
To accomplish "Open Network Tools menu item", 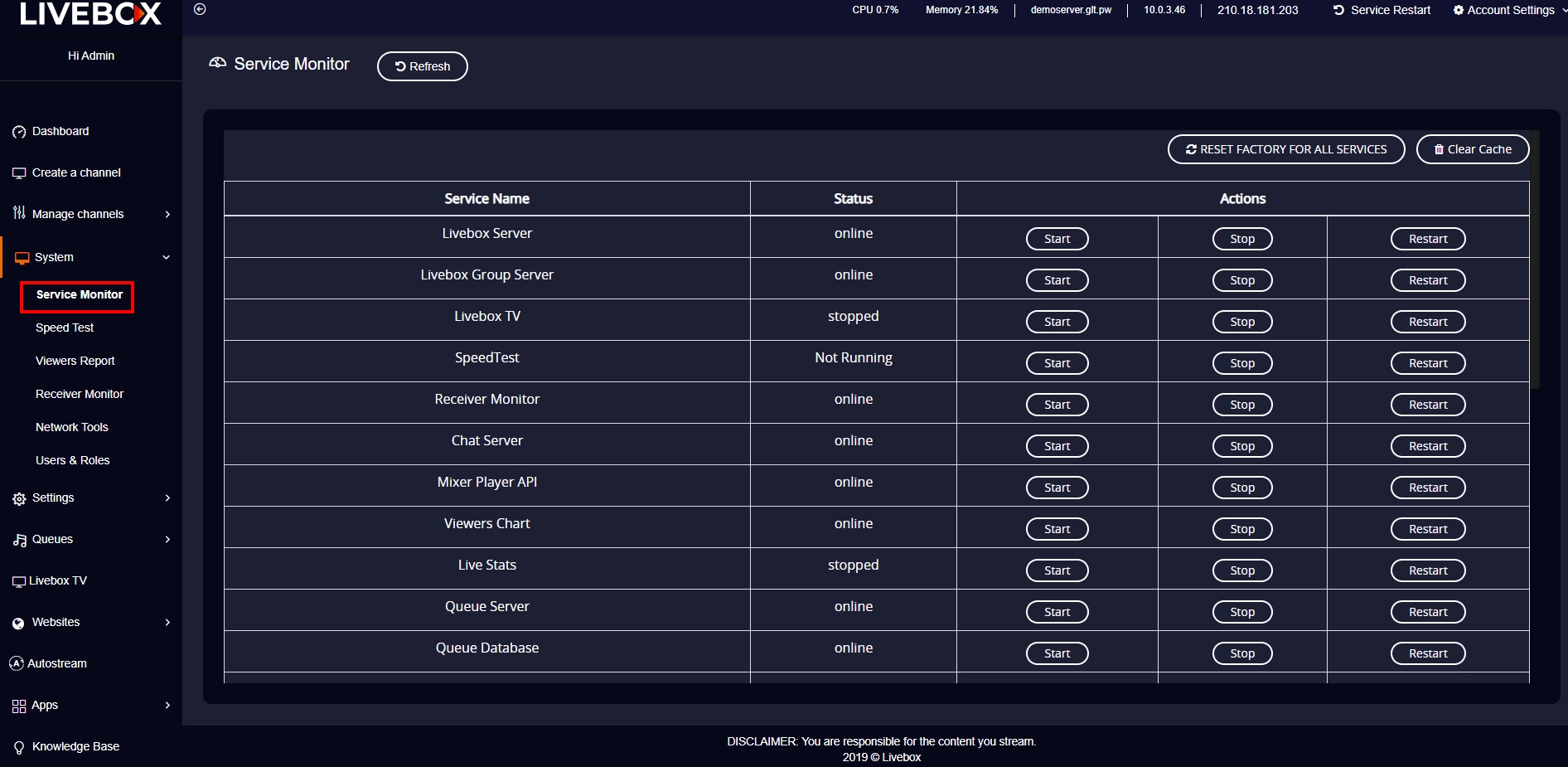I will (x=72, y=427).
